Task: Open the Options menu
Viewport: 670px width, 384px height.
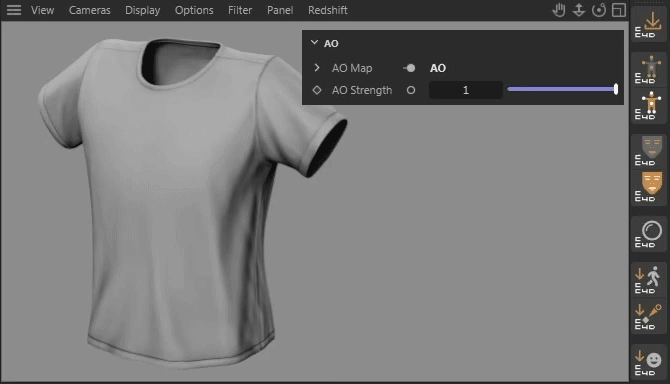Action: click(x=194, y=10)
